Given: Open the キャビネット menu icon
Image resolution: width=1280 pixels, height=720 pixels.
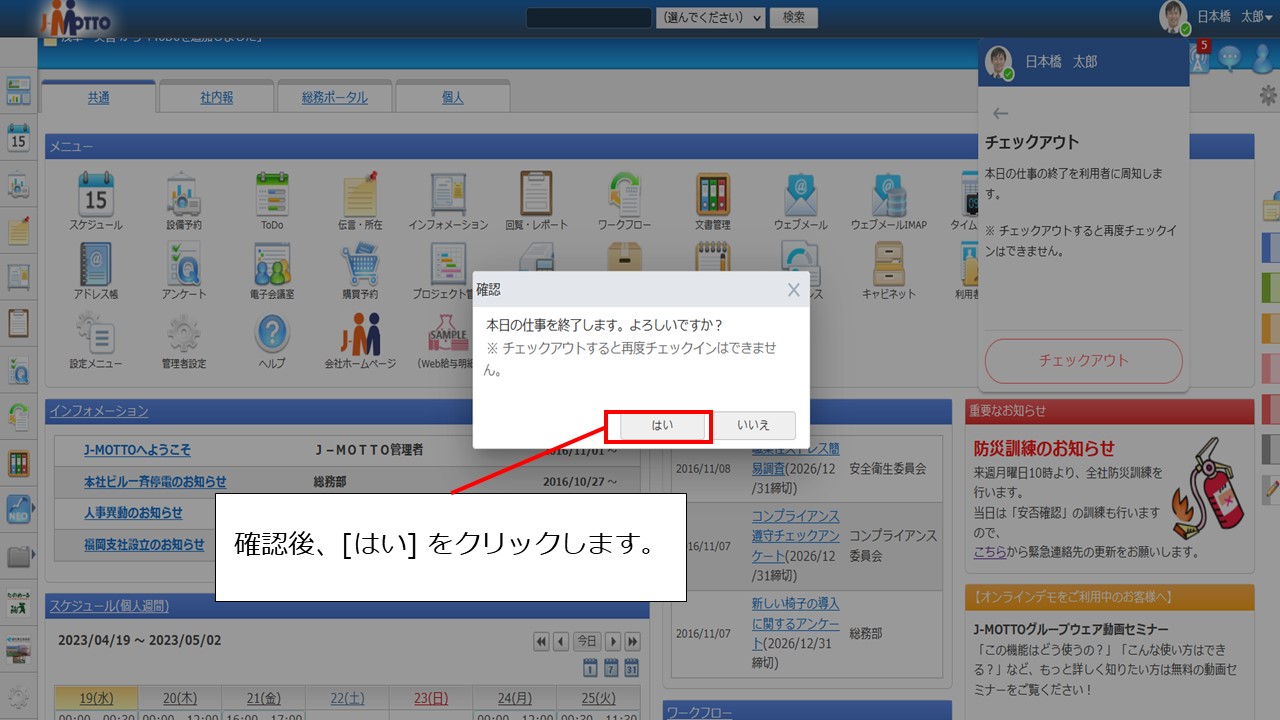Looking at the screenshot, I should 889,263.
